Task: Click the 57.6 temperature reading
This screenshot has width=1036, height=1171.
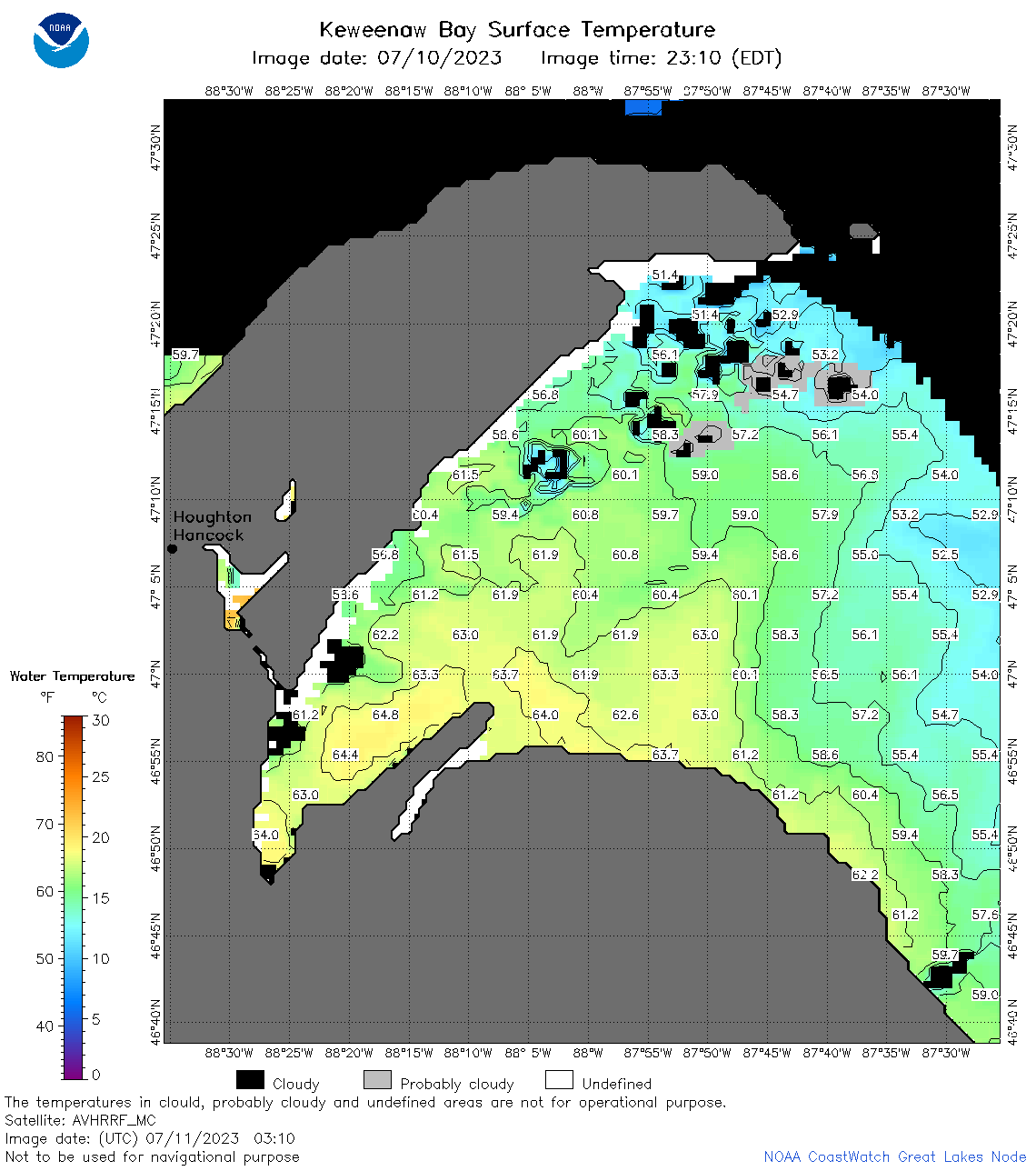Action: [985, 915]
